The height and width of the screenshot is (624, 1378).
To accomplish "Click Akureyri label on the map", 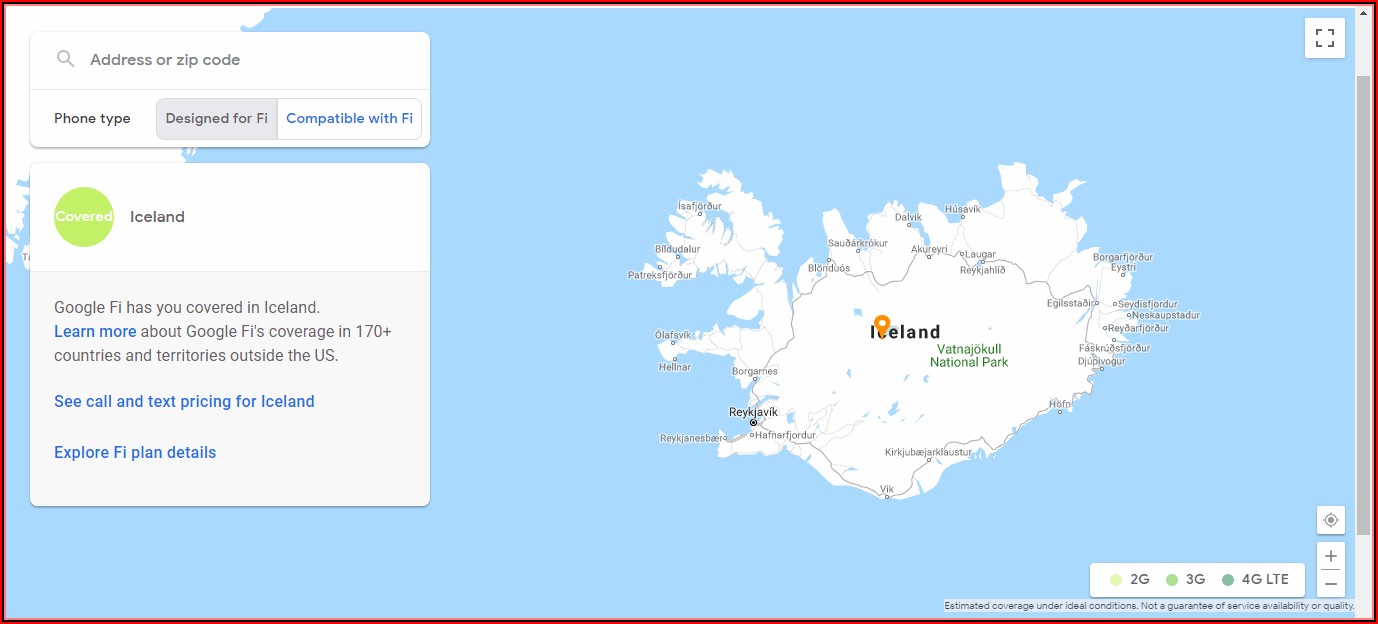I will 929,249.
